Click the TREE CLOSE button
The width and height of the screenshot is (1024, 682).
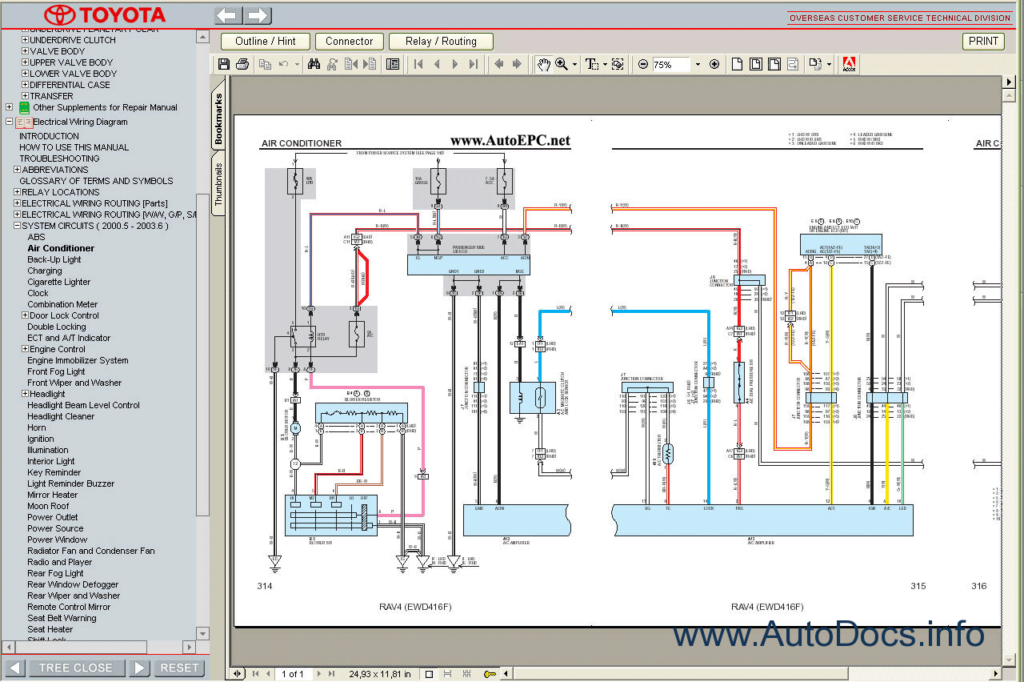click(x=75, y=668)
